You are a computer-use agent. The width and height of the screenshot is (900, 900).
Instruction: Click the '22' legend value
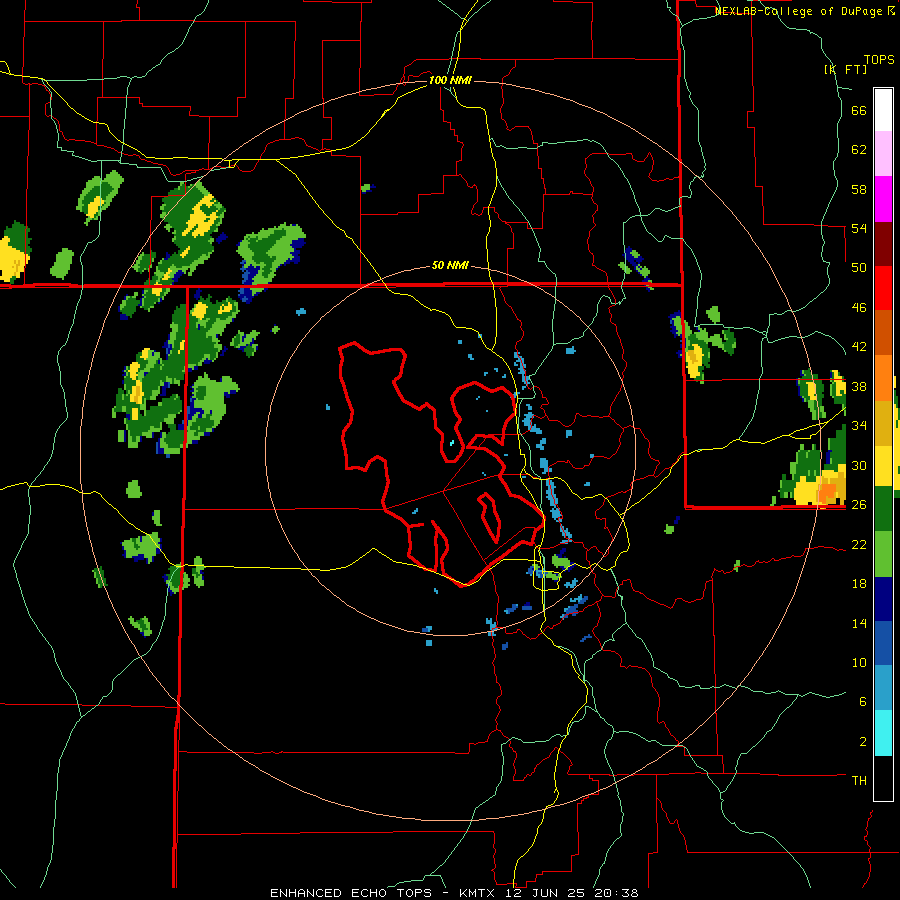859,544
